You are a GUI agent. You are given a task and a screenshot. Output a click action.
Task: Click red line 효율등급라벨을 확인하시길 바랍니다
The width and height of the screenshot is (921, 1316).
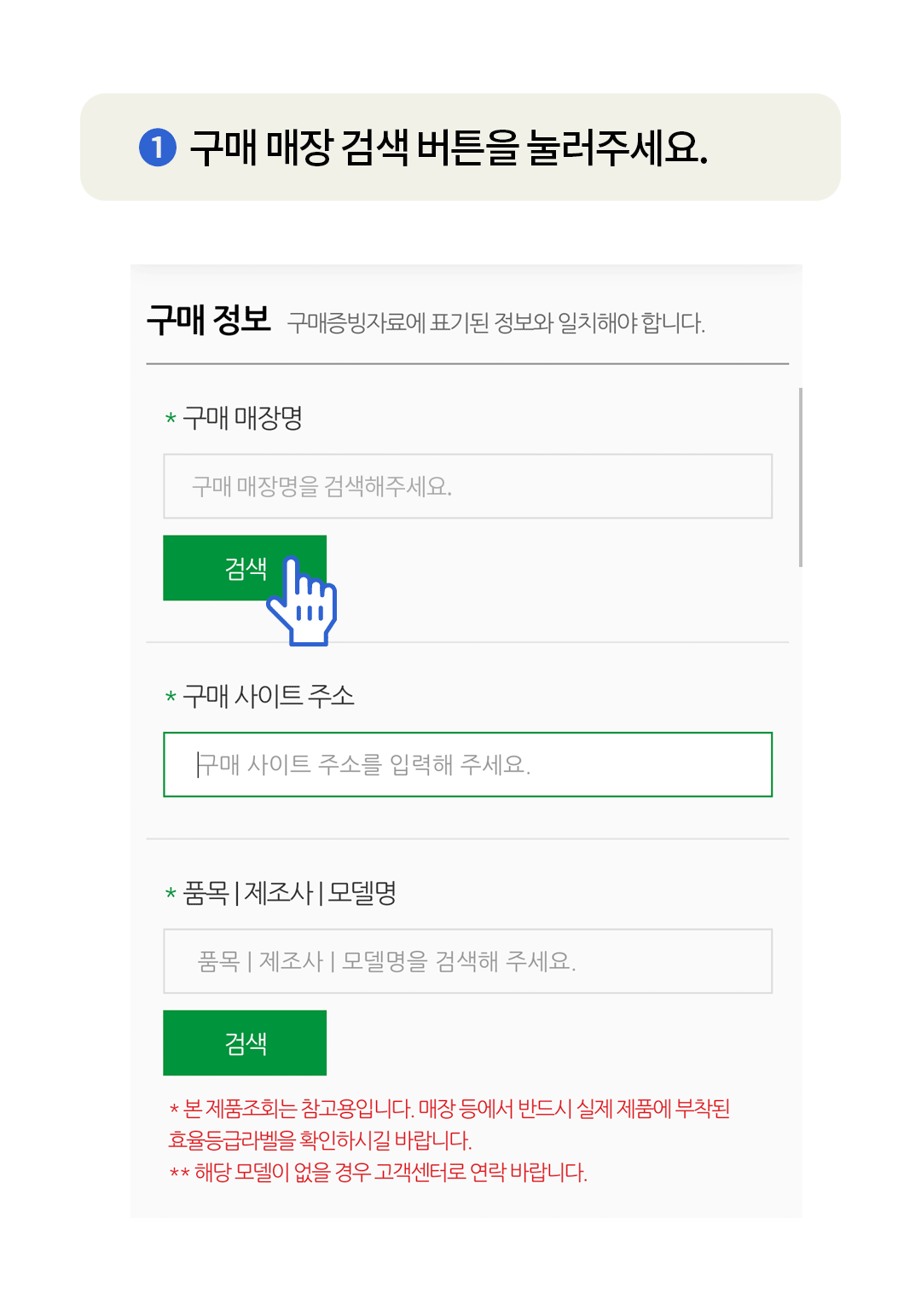click(x=321, y=1140)
